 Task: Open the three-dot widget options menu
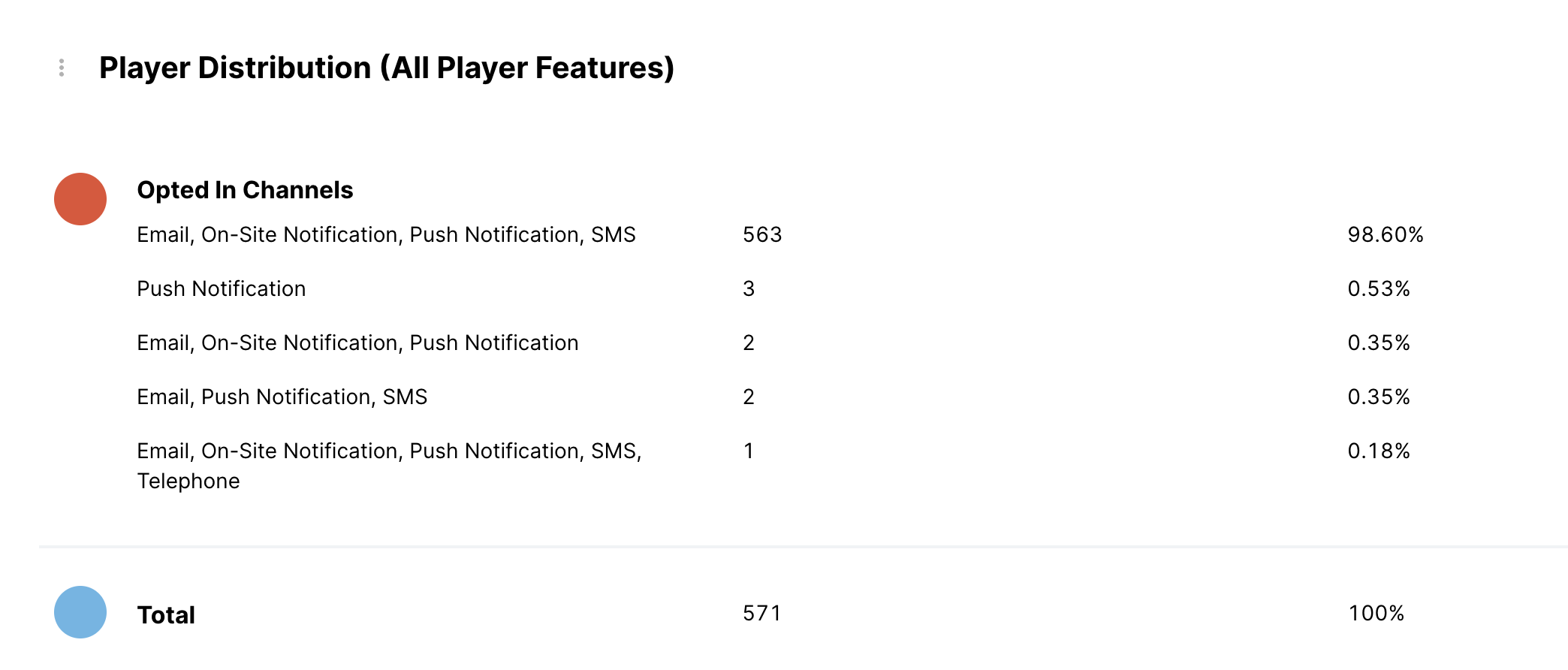point(62,68)
